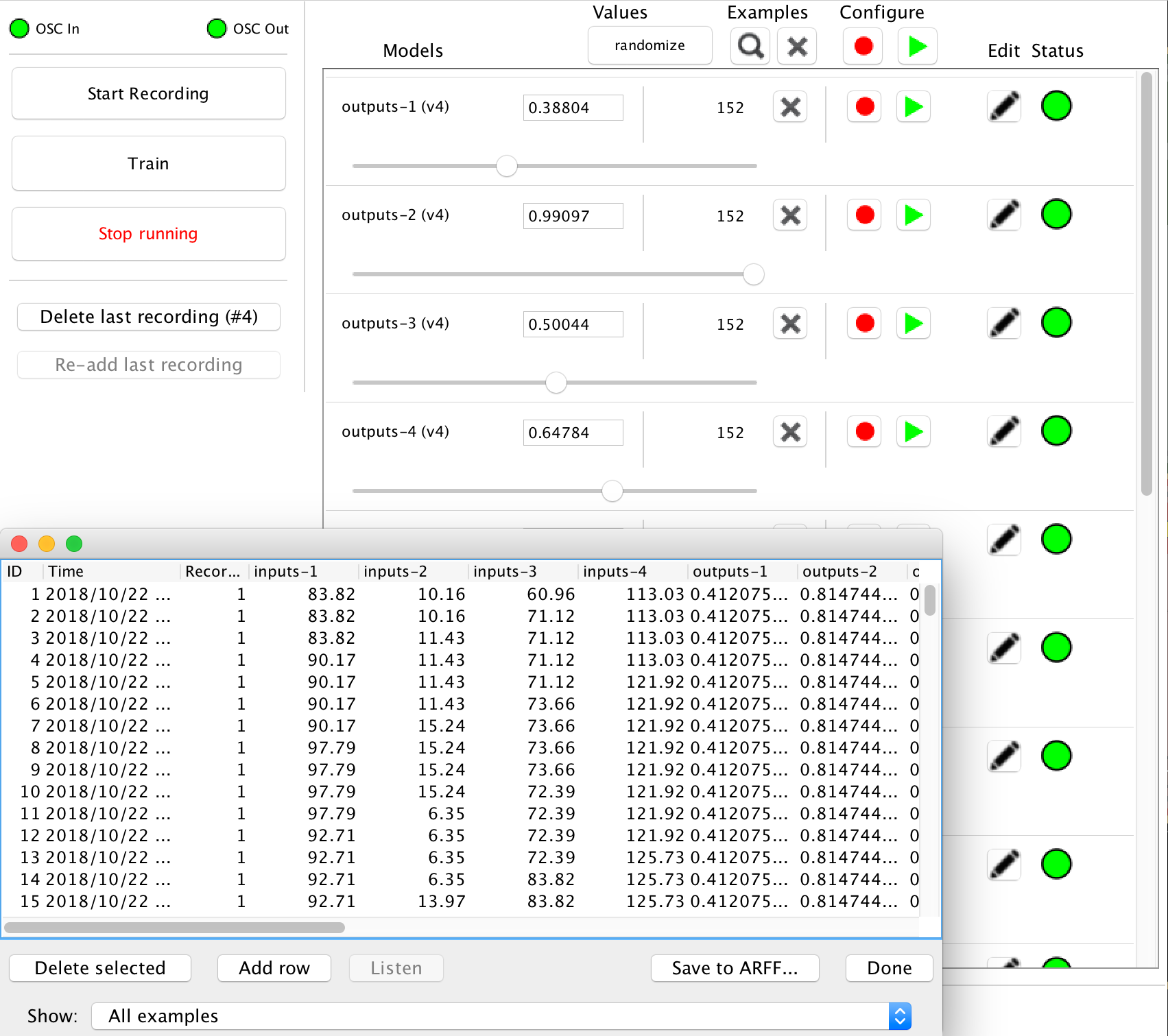Image resolution: width=1168 pixels, height=1036 pixels.
Task: Click the outputs-1 value field 0.38804
Action: [573, 108]
